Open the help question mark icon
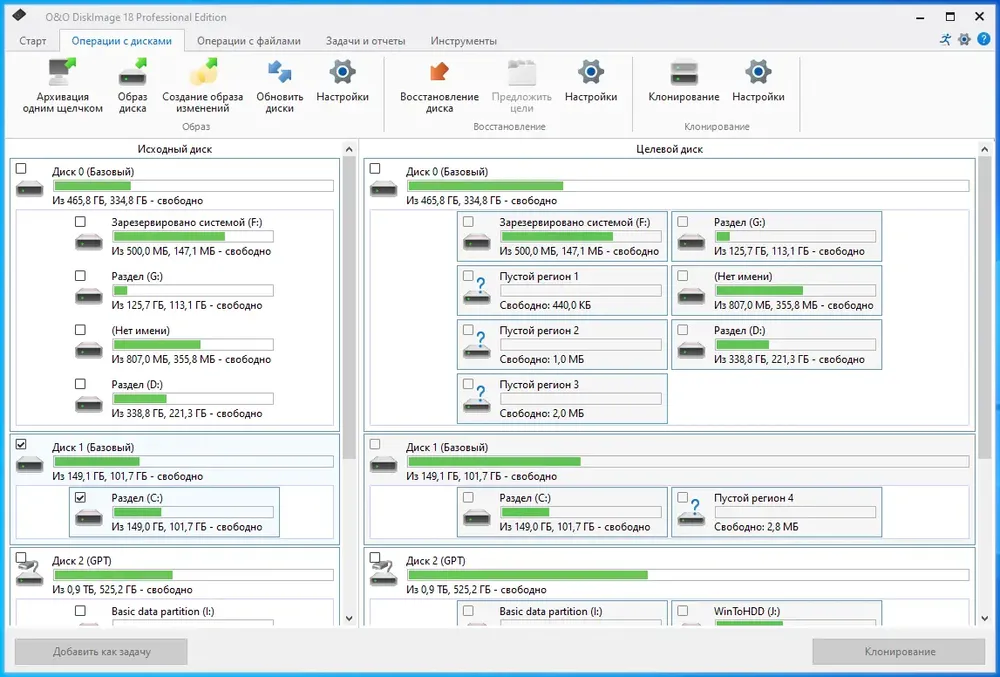This screenshot has width=1000, height=677. click(x=984, y=40)
